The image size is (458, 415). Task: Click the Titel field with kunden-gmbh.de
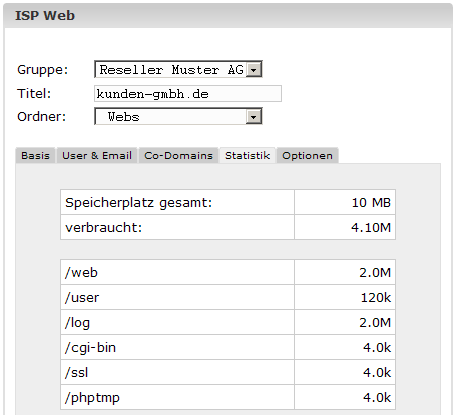click(x=188, y=94)
